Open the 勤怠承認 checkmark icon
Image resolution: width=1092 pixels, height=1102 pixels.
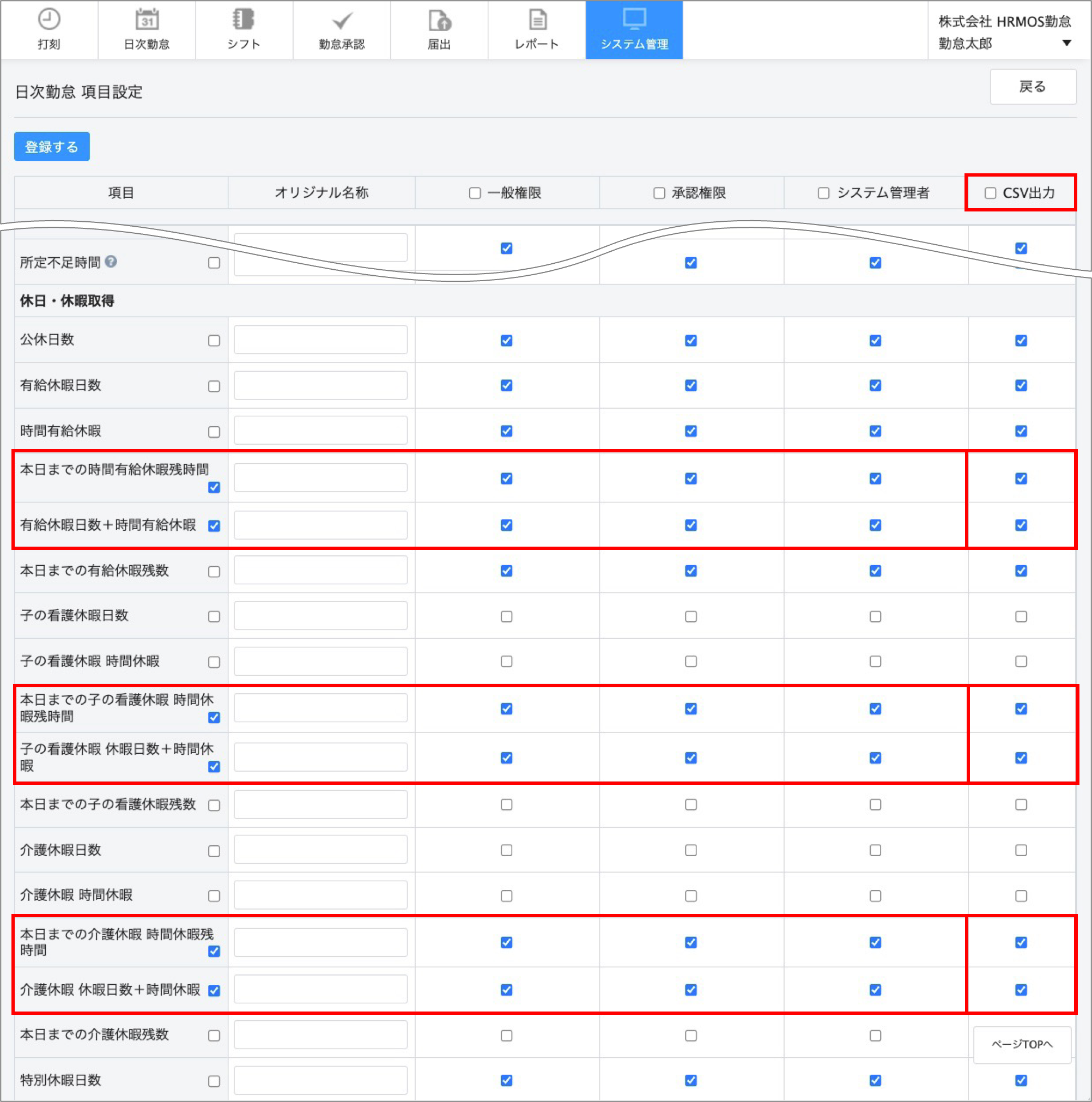[342, 21]
